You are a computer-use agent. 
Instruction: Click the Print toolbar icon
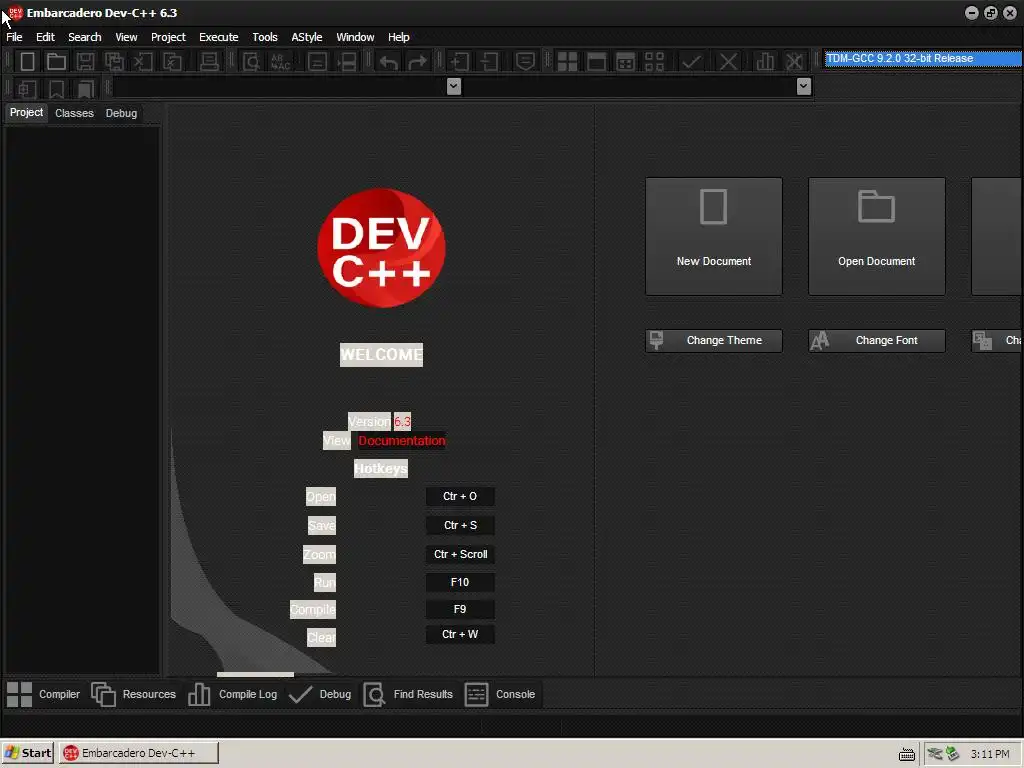[209, 61]
